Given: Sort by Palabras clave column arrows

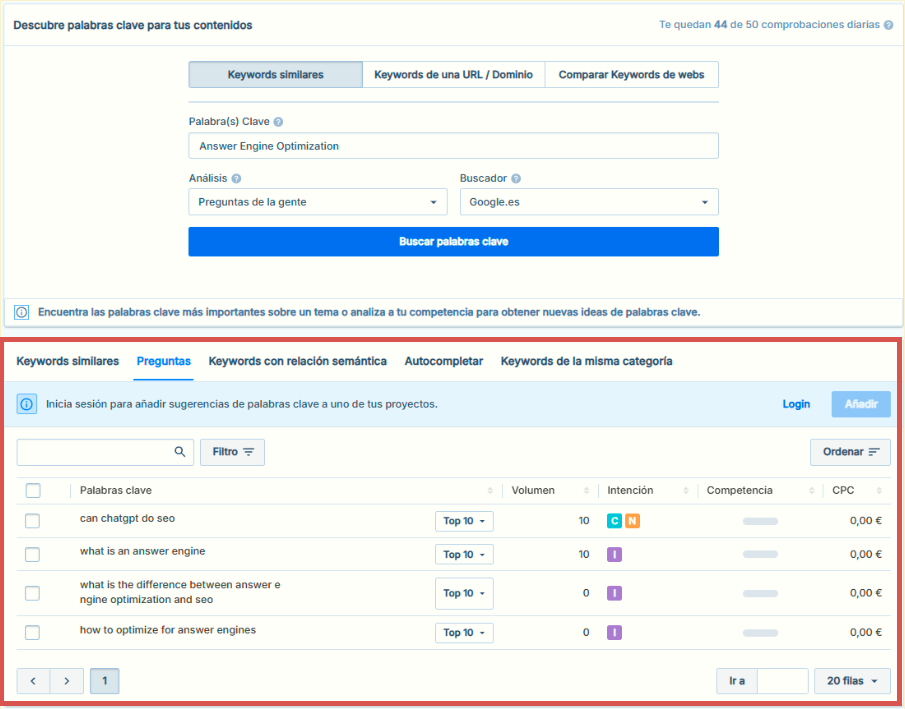Looking at the screenshot, I should coord(490,490).
